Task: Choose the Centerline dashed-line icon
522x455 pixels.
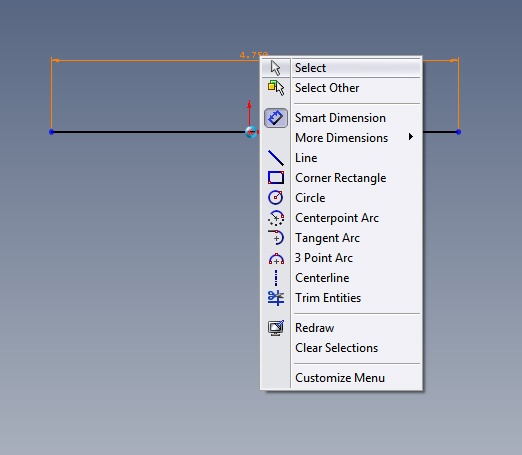Action: click(276, 278)
